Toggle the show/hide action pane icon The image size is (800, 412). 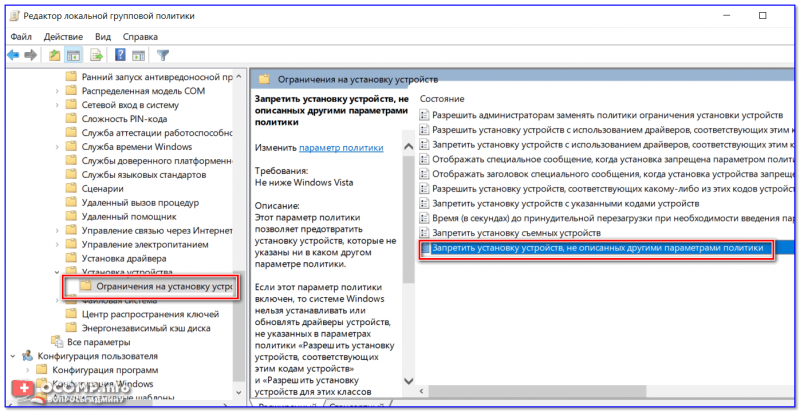138,55
